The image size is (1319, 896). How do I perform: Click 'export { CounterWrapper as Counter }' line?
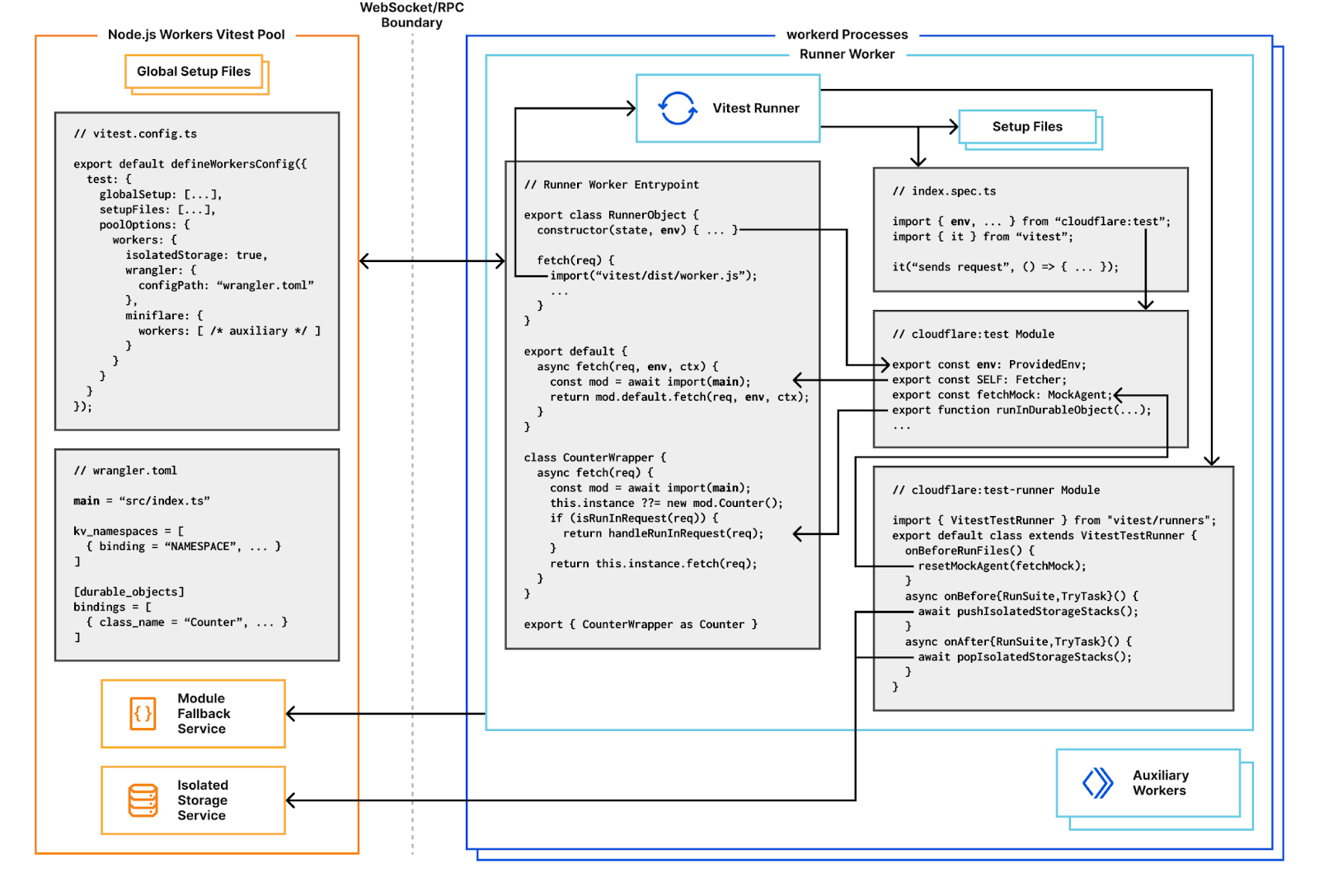tap(641, 625)
